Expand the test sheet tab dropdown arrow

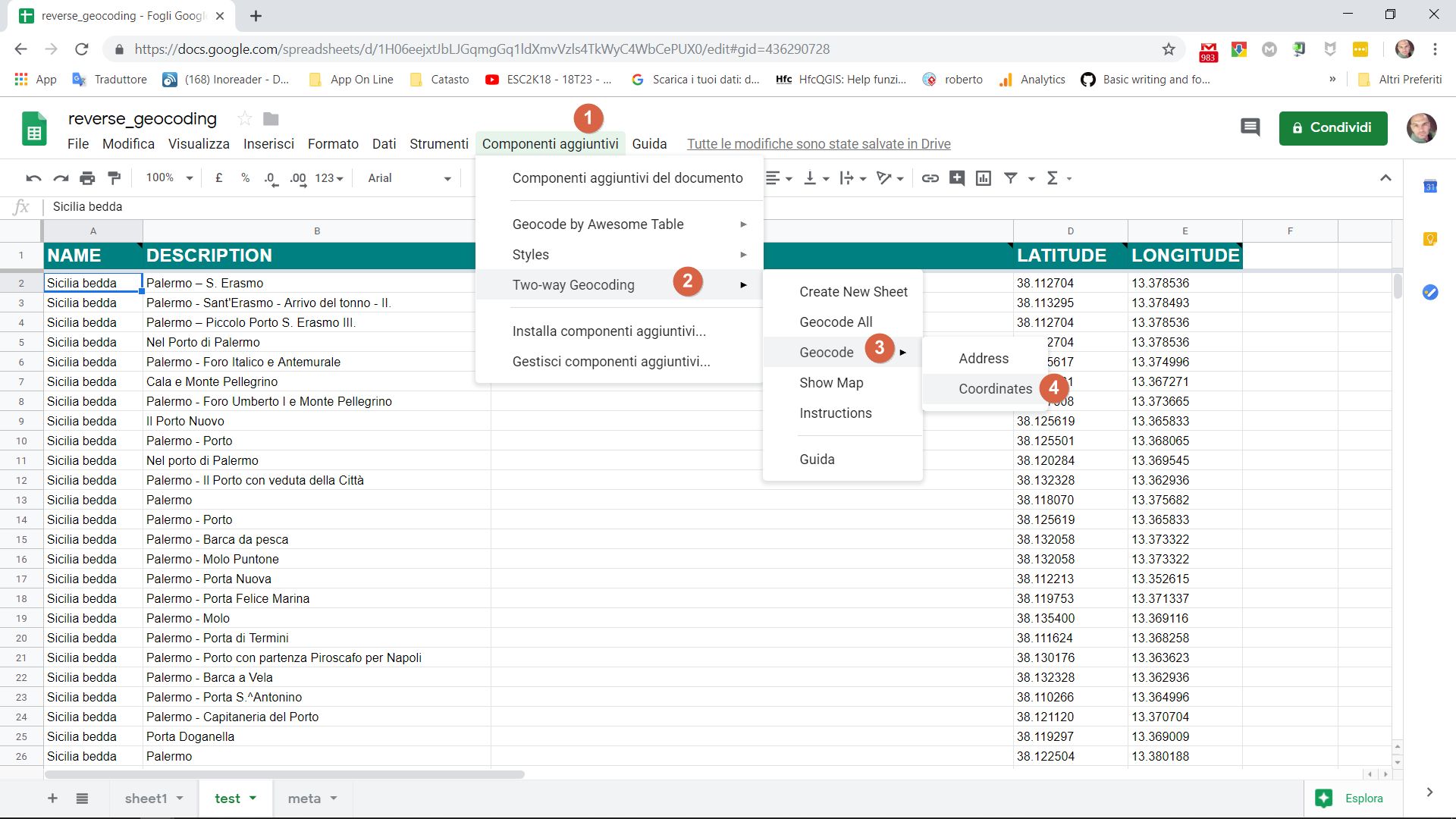click(x=253, y=798)
